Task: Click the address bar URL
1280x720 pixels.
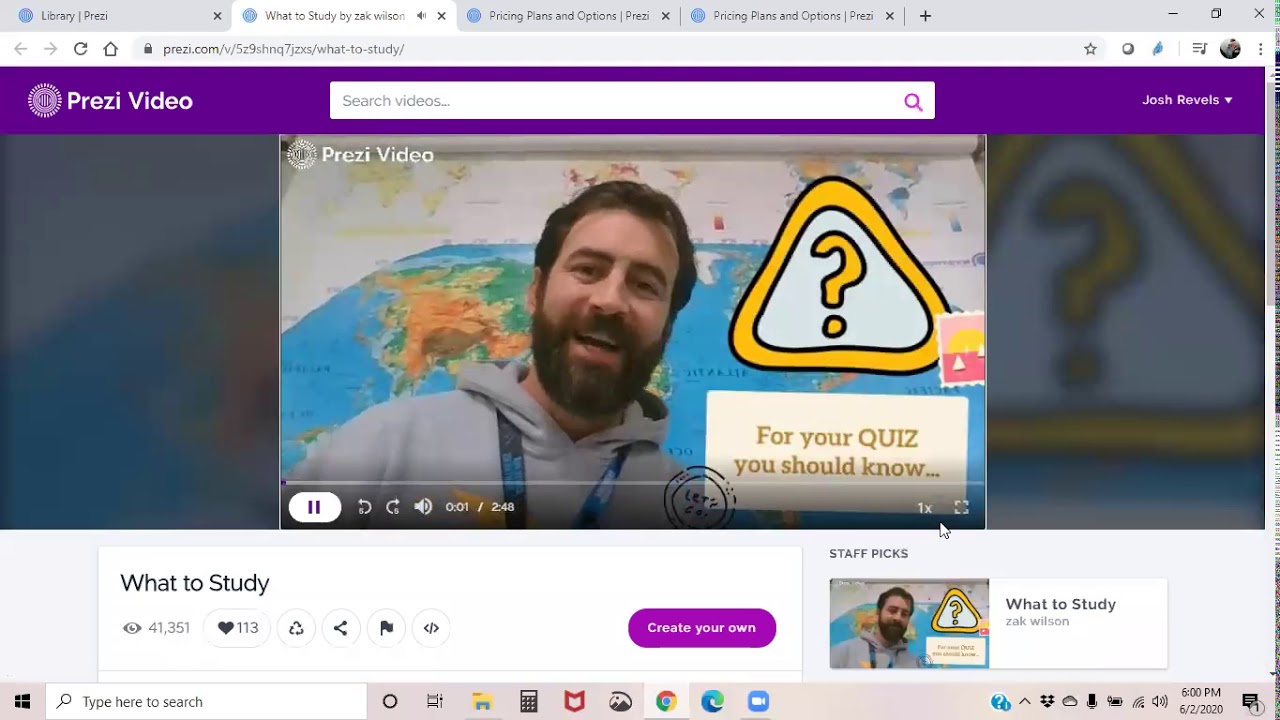Action: pyautogui.click(x=283, y=49)
